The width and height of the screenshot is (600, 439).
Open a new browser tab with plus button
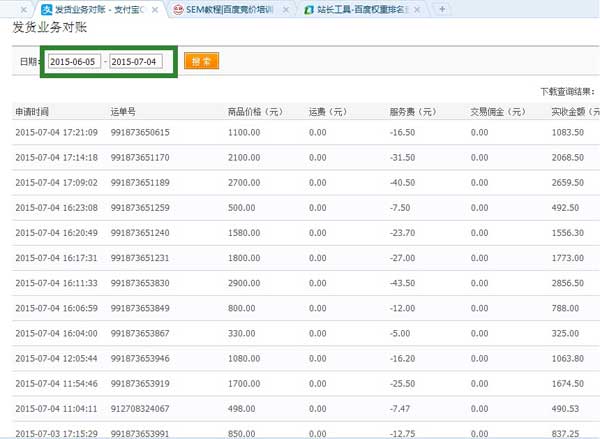tap(442, 9)
